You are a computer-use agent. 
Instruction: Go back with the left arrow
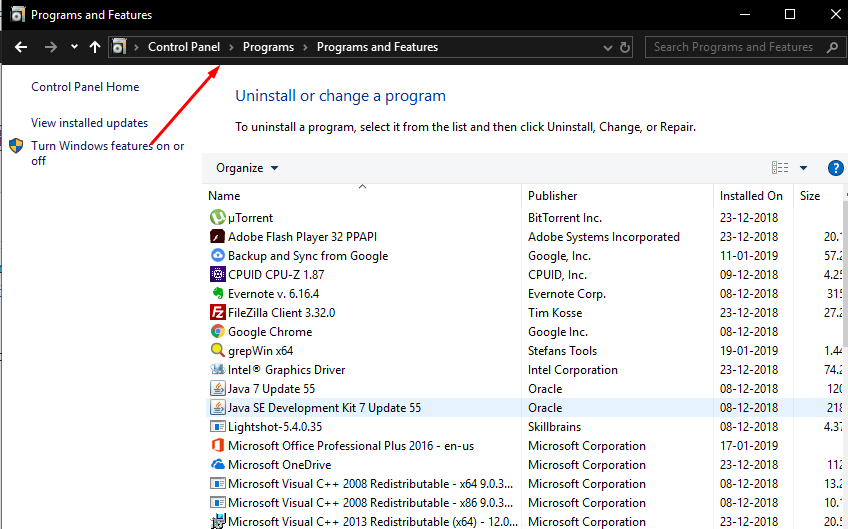click(21, 47)
